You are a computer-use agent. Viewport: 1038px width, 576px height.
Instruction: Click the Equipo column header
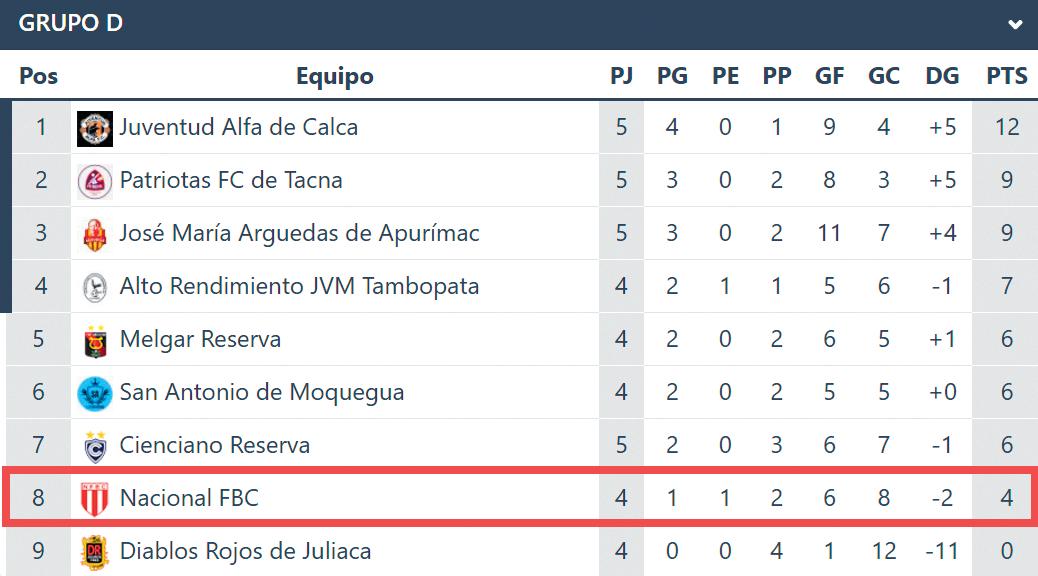click(335, 76)
